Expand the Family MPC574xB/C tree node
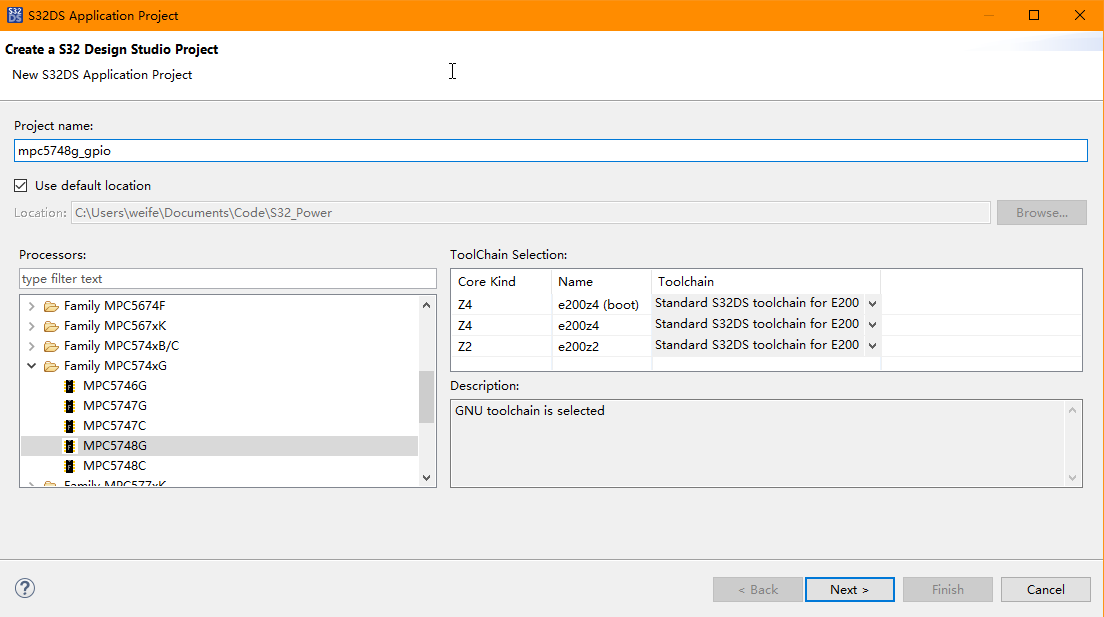The image size is (1104, 617). tap(31, 345)
